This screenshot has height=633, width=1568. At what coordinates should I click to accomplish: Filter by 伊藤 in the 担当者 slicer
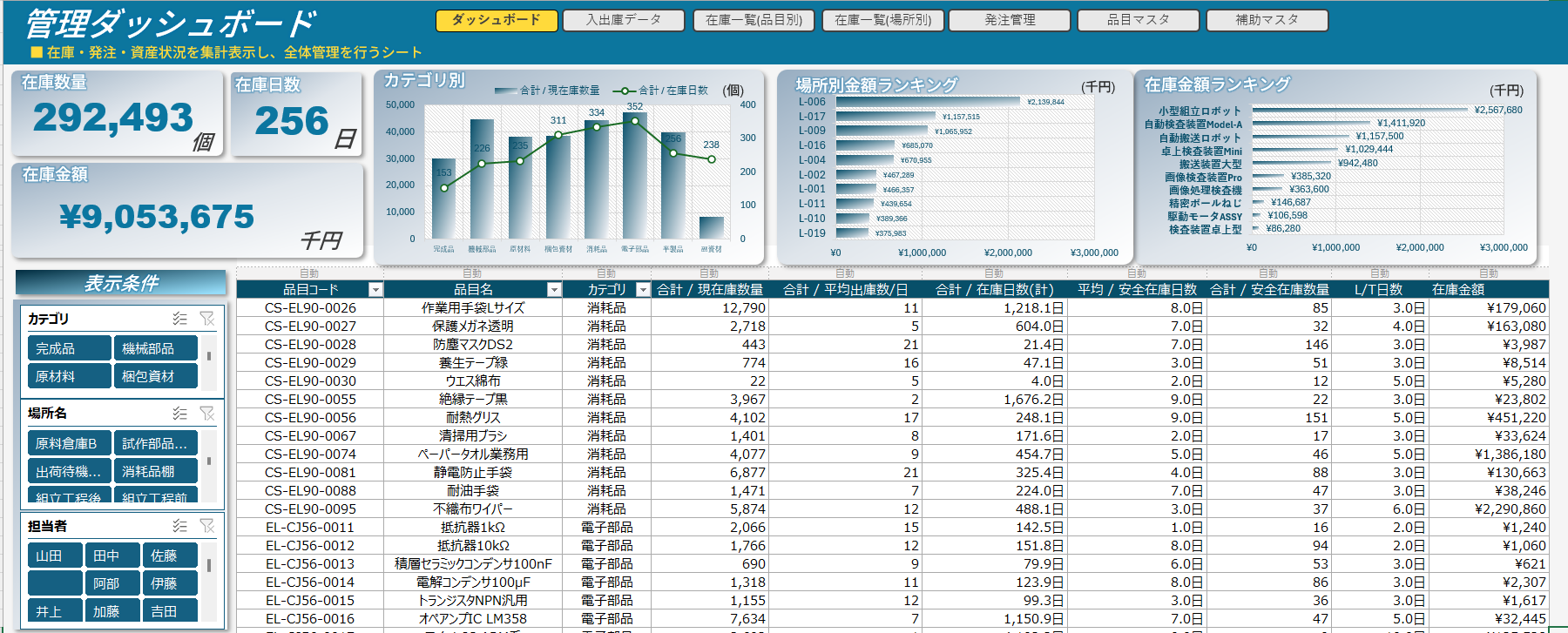click(x=171, y=583)
